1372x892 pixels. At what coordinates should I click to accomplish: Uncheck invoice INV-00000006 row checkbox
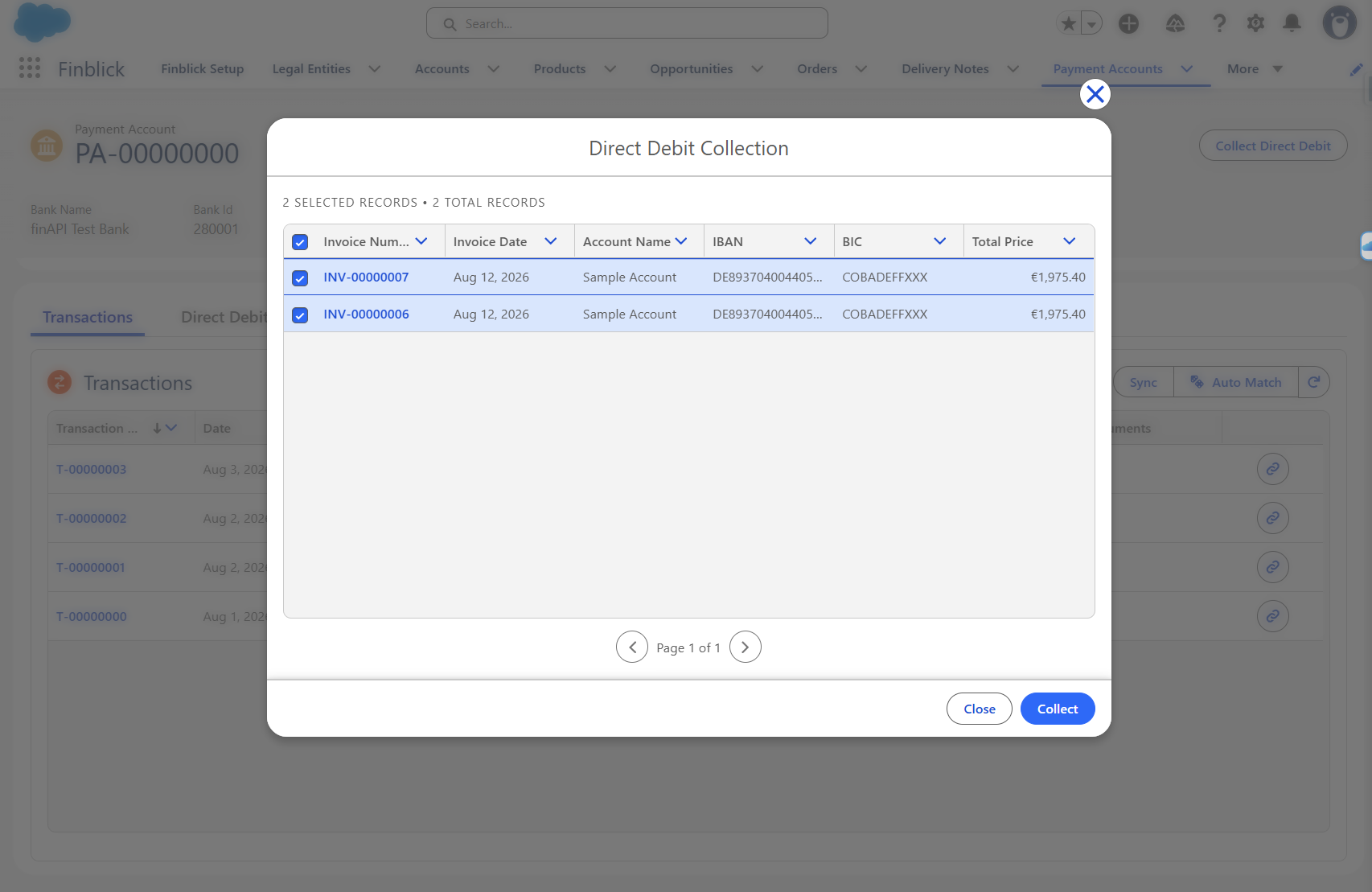pos(300,315)
